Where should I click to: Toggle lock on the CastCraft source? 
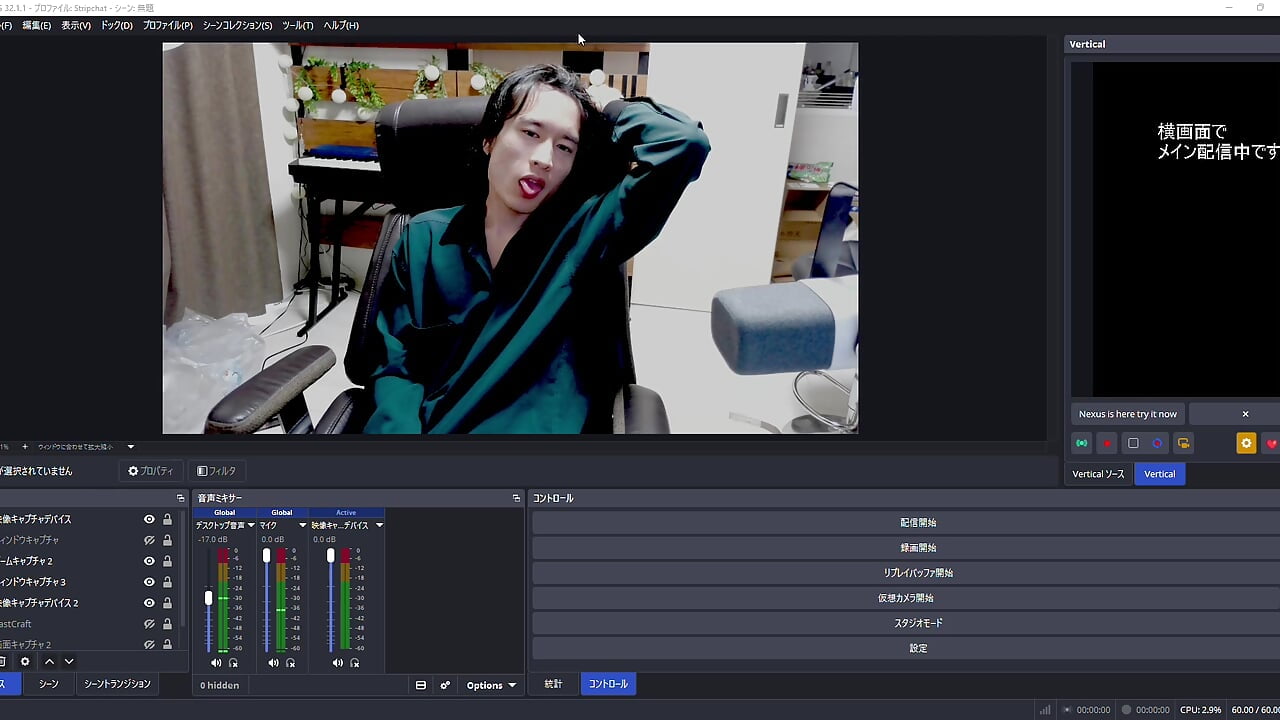[x=167, y=624]
